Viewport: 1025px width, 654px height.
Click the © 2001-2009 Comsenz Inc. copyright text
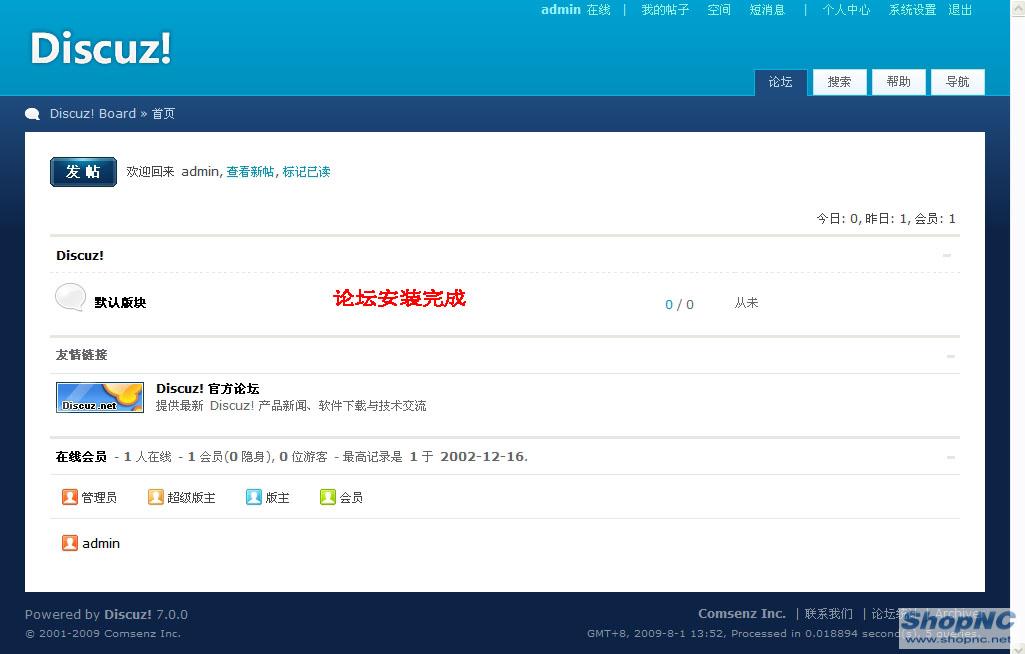click(x=103, y=634)
